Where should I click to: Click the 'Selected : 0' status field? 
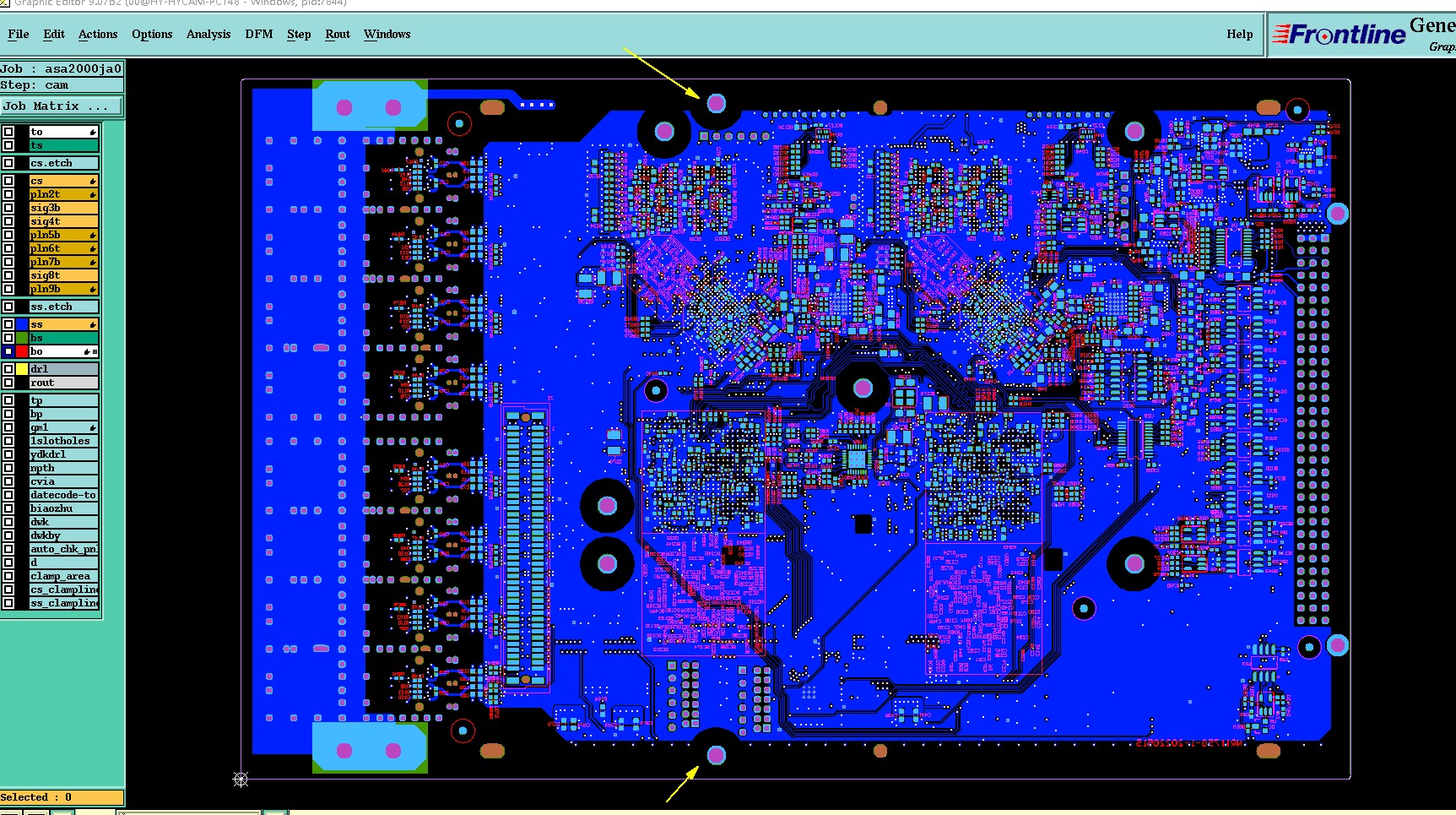click(62, 797)
